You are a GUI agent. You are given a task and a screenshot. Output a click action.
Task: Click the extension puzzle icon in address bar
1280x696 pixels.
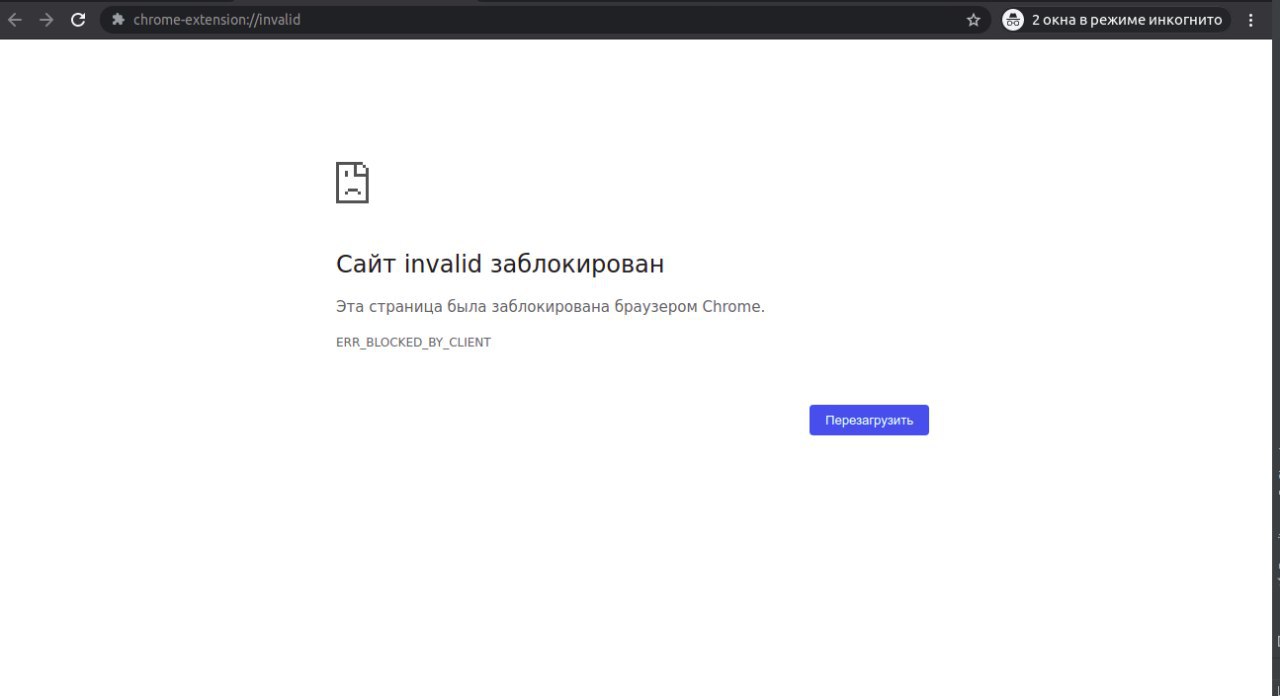118,20
